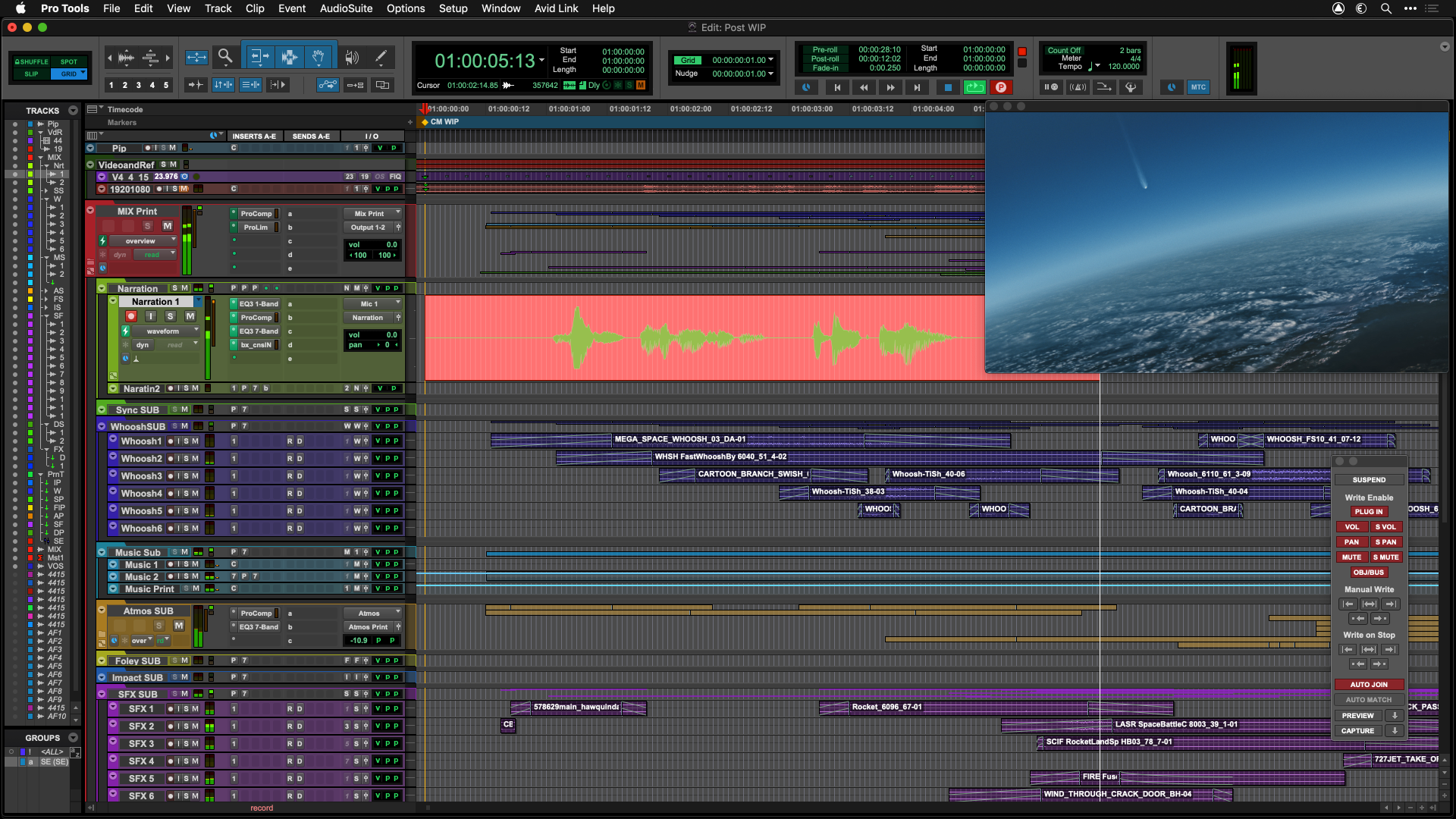This screenshot has width=1456, height=819.
Task: Record-enable the Narration 1 track
Action: pos(131,316)
